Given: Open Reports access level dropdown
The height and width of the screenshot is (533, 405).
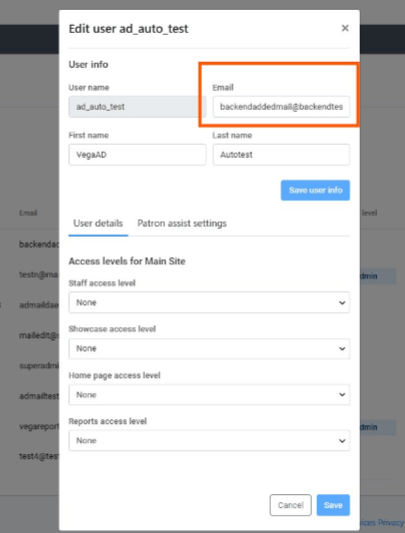Looking at the screenshot, I should [209, 441].
